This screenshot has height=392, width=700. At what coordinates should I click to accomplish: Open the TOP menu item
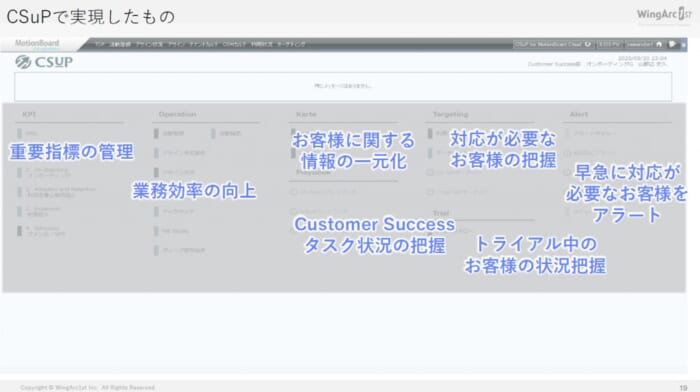tap(100, 44)
